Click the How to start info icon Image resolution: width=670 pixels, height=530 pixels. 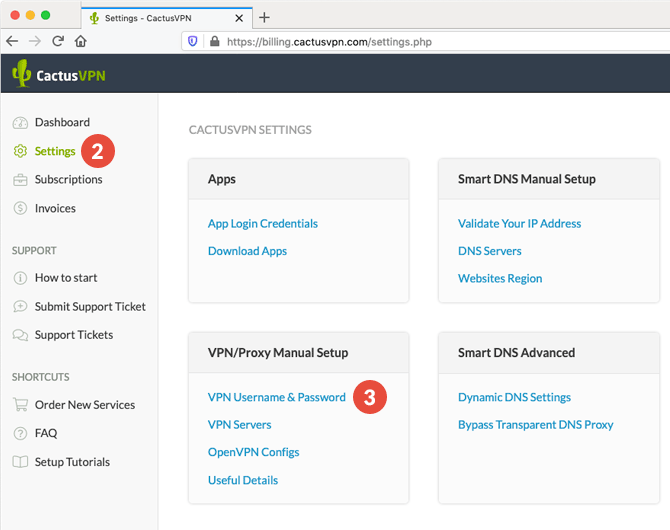click(20, 278)
